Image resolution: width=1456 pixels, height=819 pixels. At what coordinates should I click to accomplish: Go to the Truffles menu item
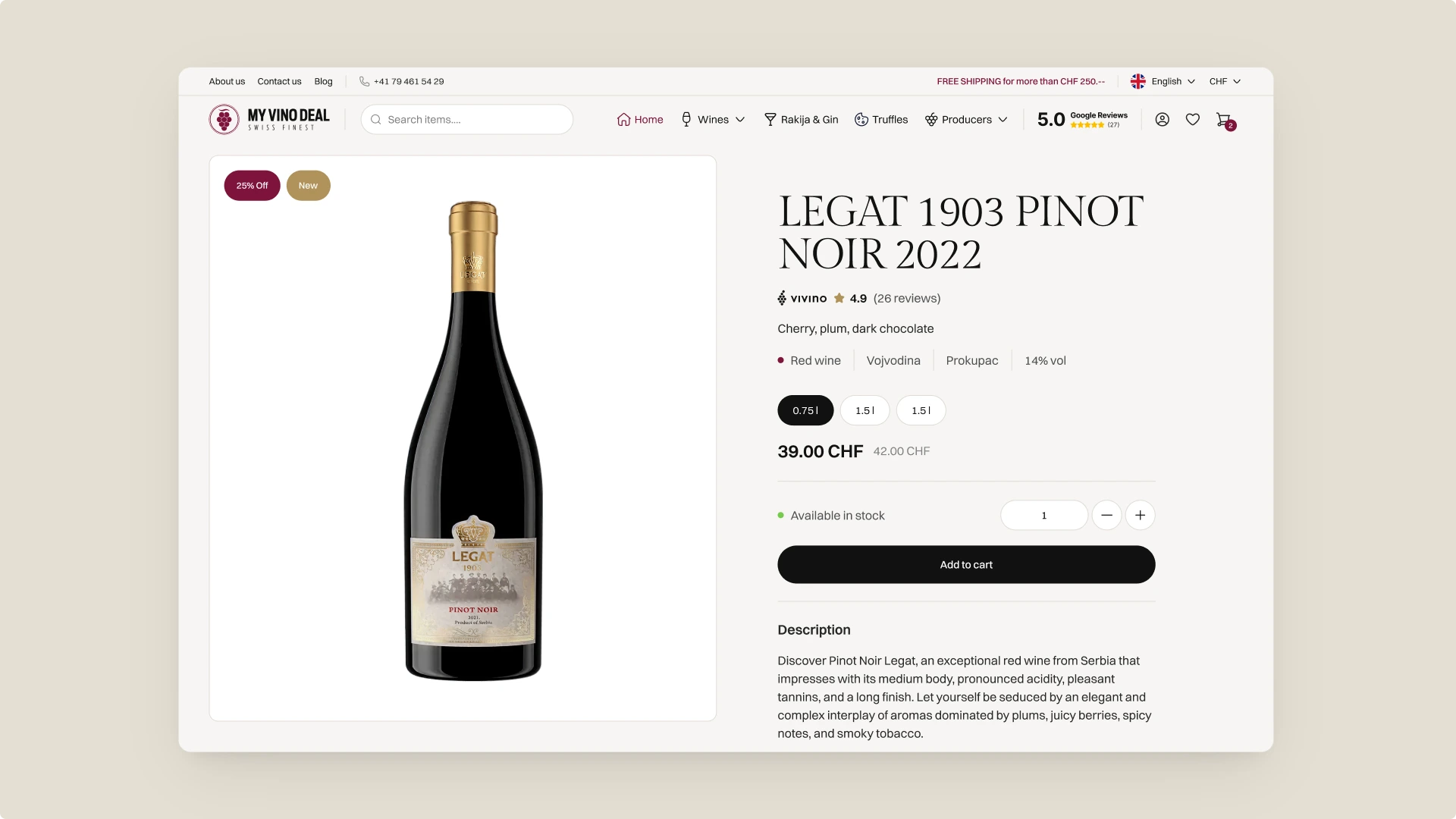click(881, 120)
